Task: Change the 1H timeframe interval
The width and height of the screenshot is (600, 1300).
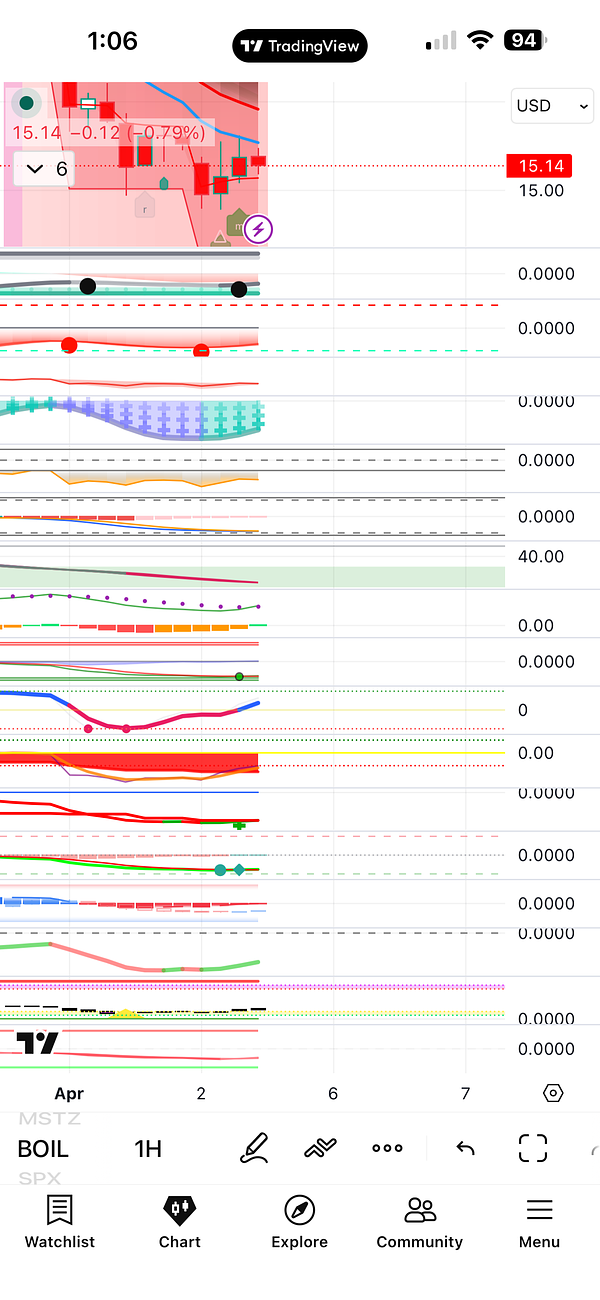Action: point(148,1149)
